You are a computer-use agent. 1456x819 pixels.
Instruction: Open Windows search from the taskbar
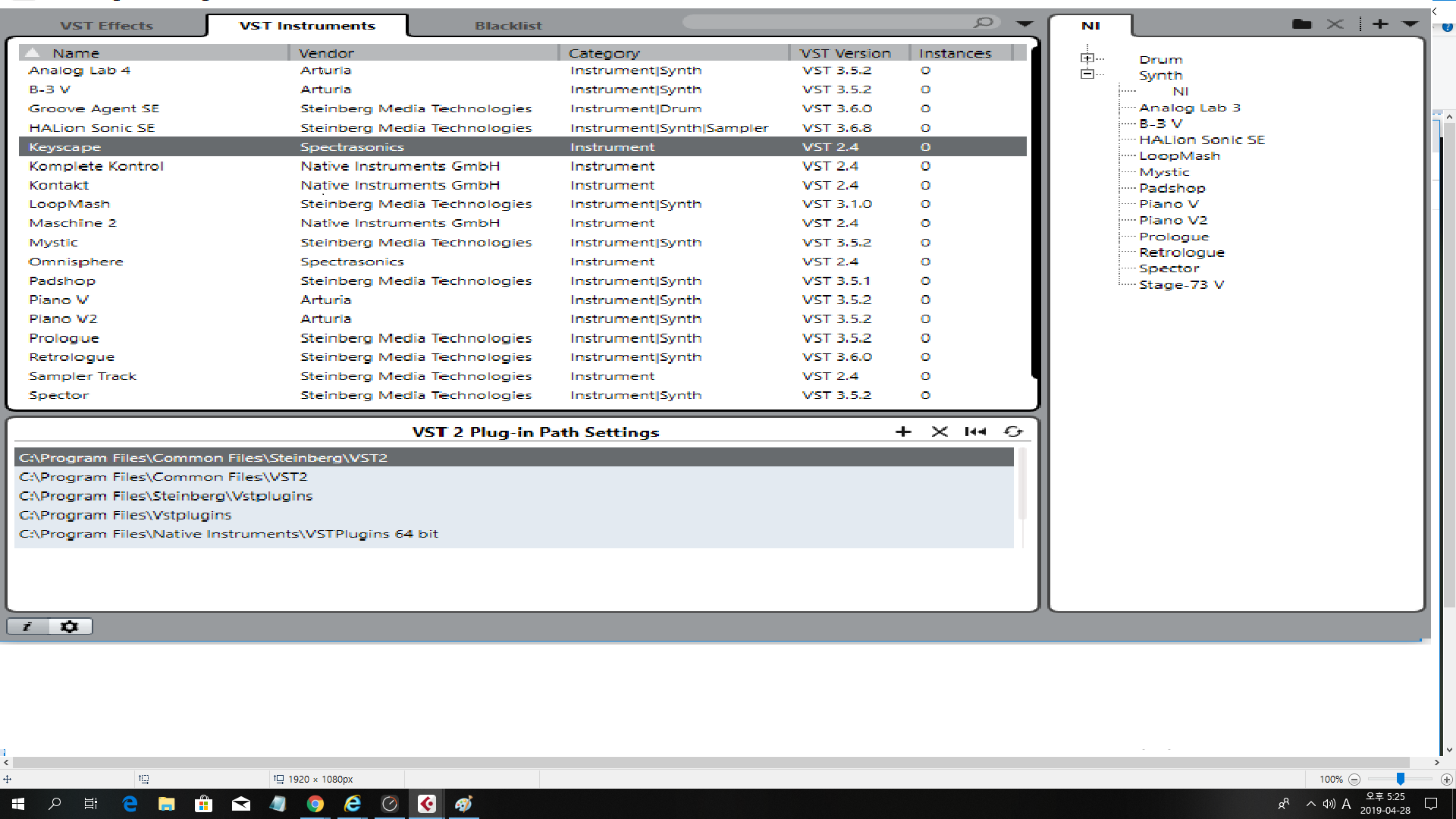tap(55, 804)
